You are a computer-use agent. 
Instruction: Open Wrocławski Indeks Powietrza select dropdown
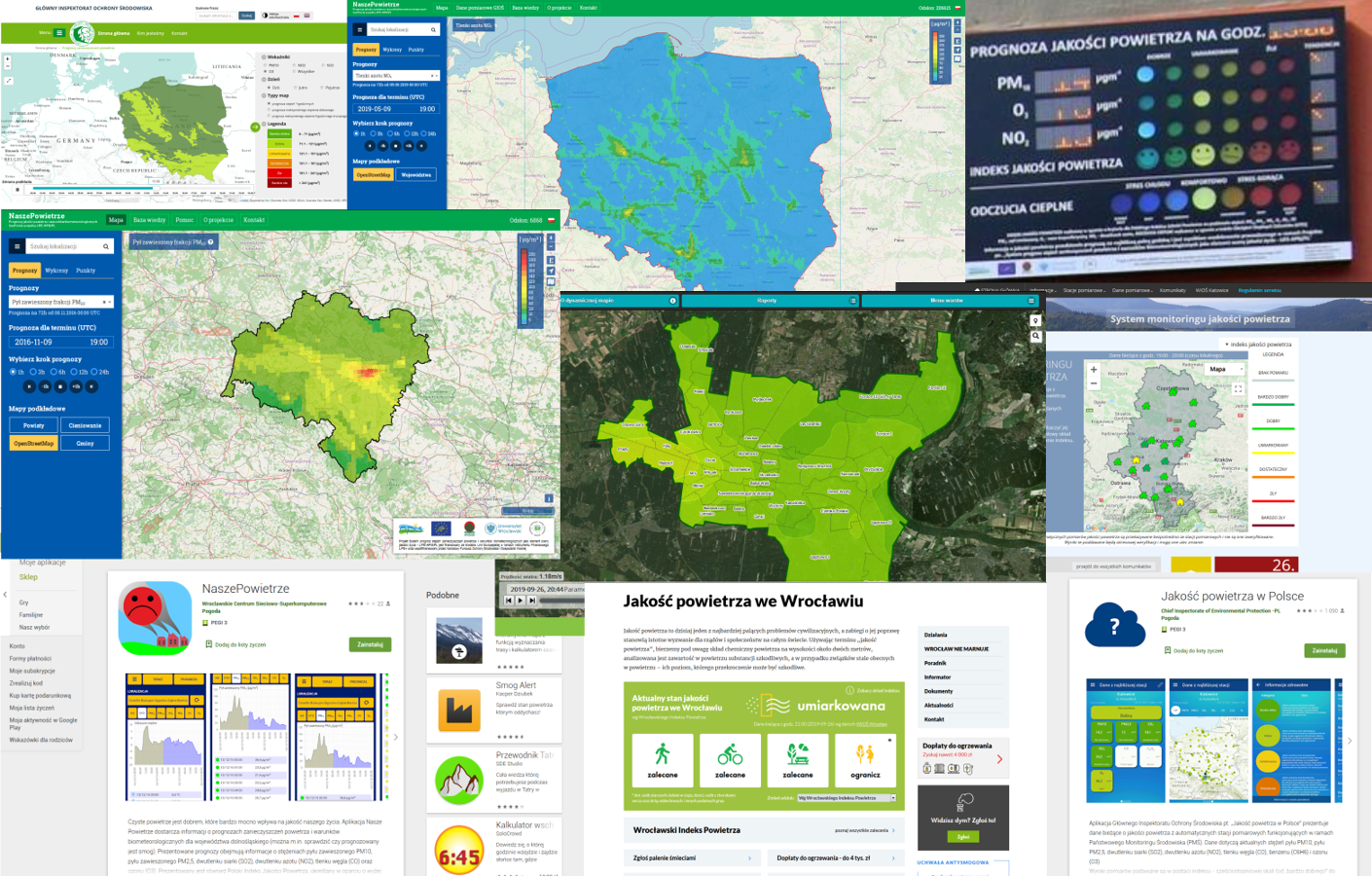pos(846,797)
